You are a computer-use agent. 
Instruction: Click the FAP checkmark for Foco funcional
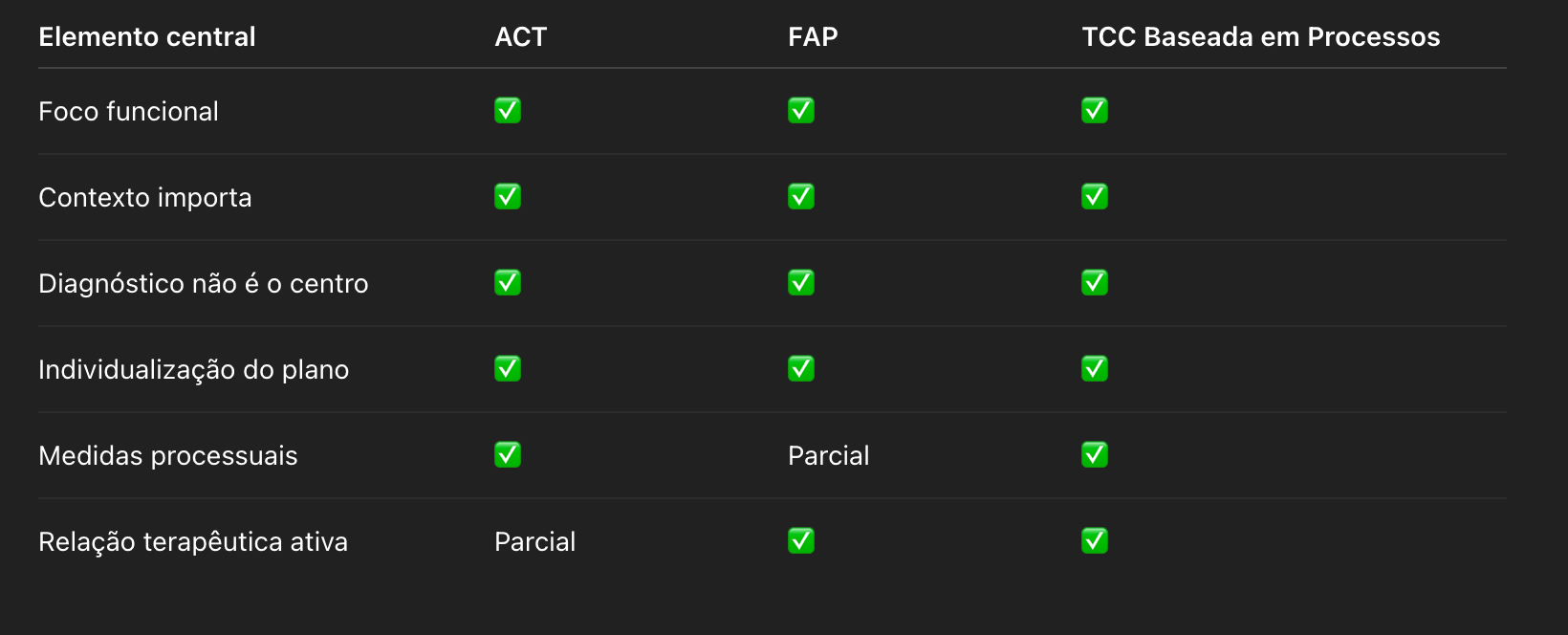coord(801,111)
